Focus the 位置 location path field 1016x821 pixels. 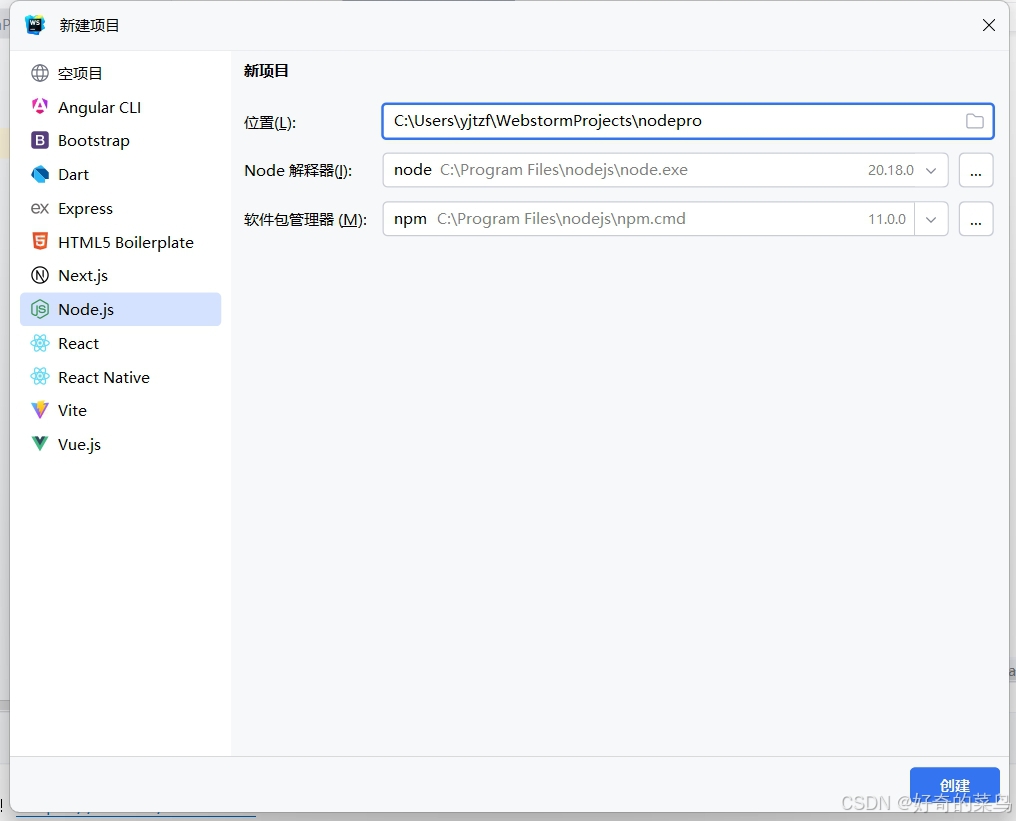(687, 121)
